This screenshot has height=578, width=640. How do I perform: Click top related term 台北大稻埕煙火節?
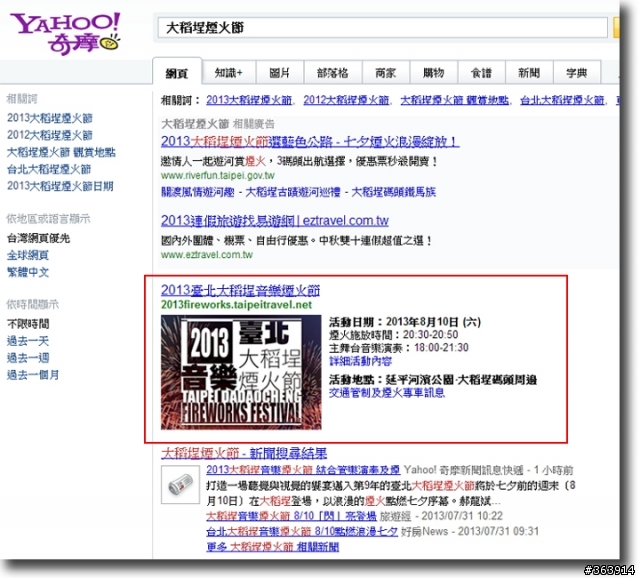point(562,100)
